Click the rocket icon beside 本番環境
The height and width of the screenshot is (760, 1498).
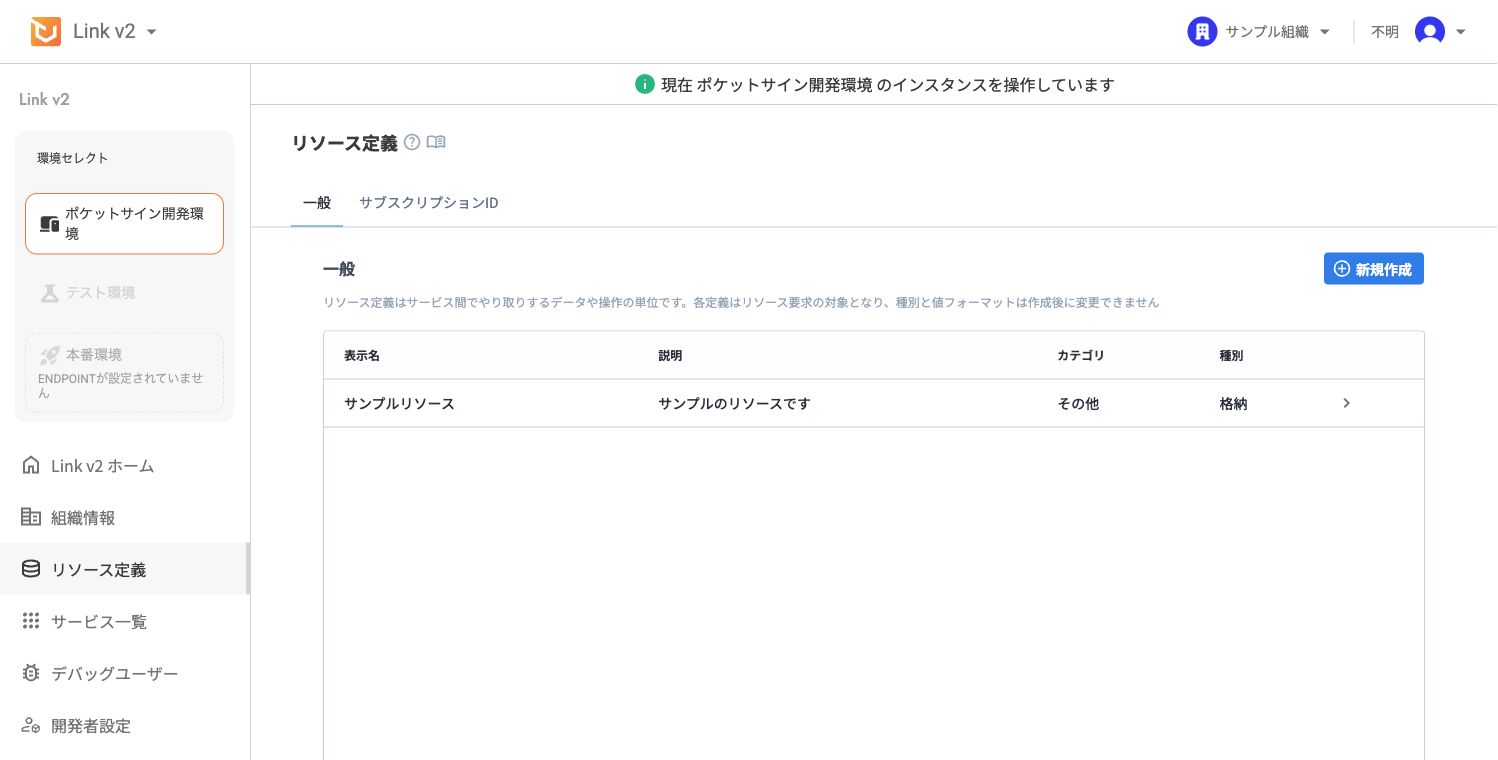pos(49,355)
